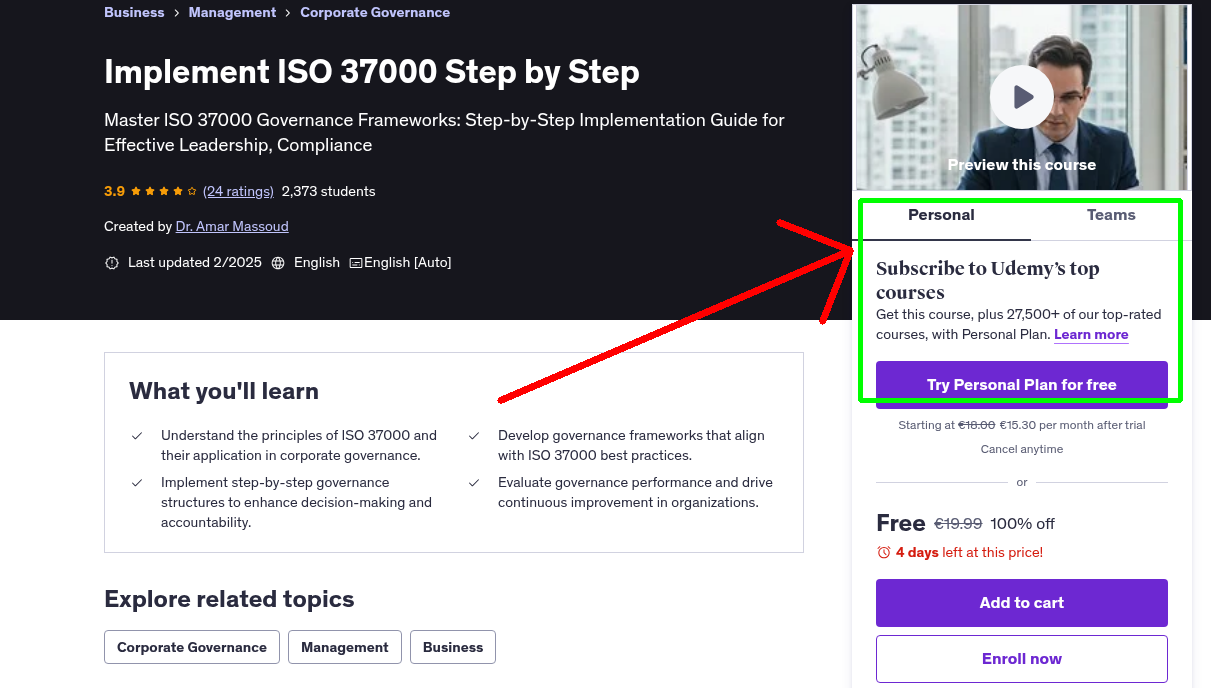The image size is (1211, 688).
Task: Click the 'Last updated 2/2025' text
Action: 195,262
